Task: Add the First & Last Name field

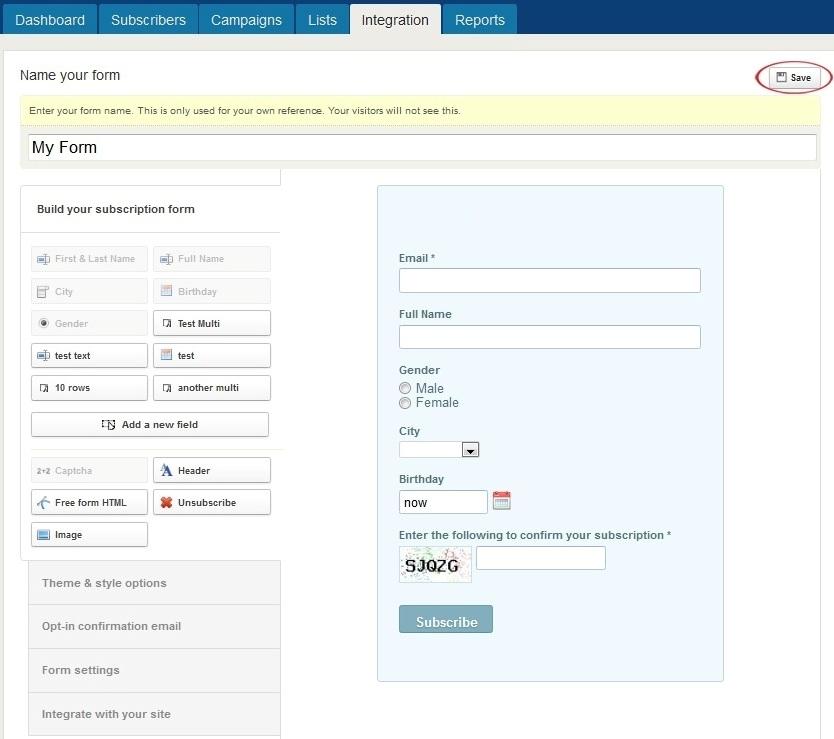Action: [89, 259]
